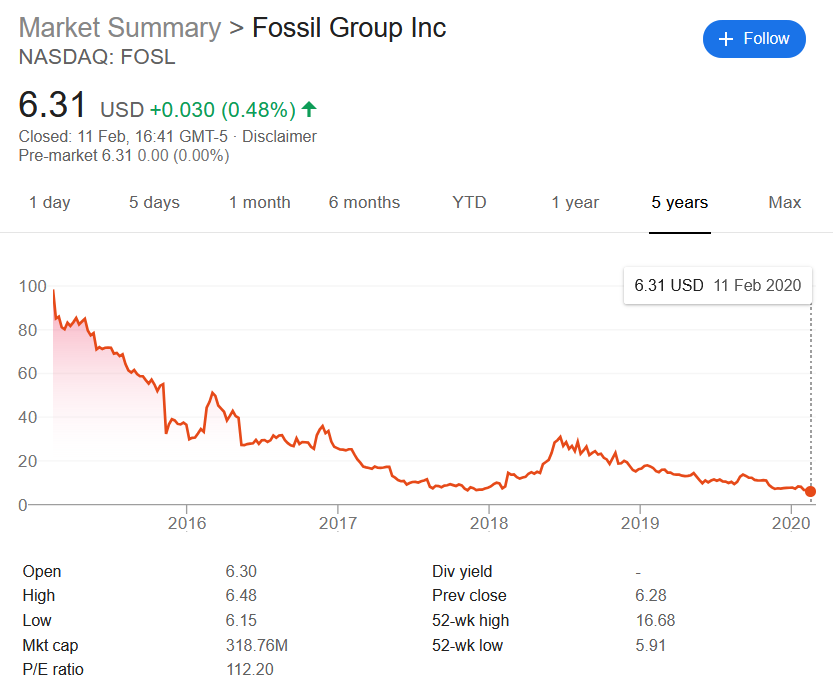Select the 5 years tab
Viewport: 833px width, 692px height.
680,202
